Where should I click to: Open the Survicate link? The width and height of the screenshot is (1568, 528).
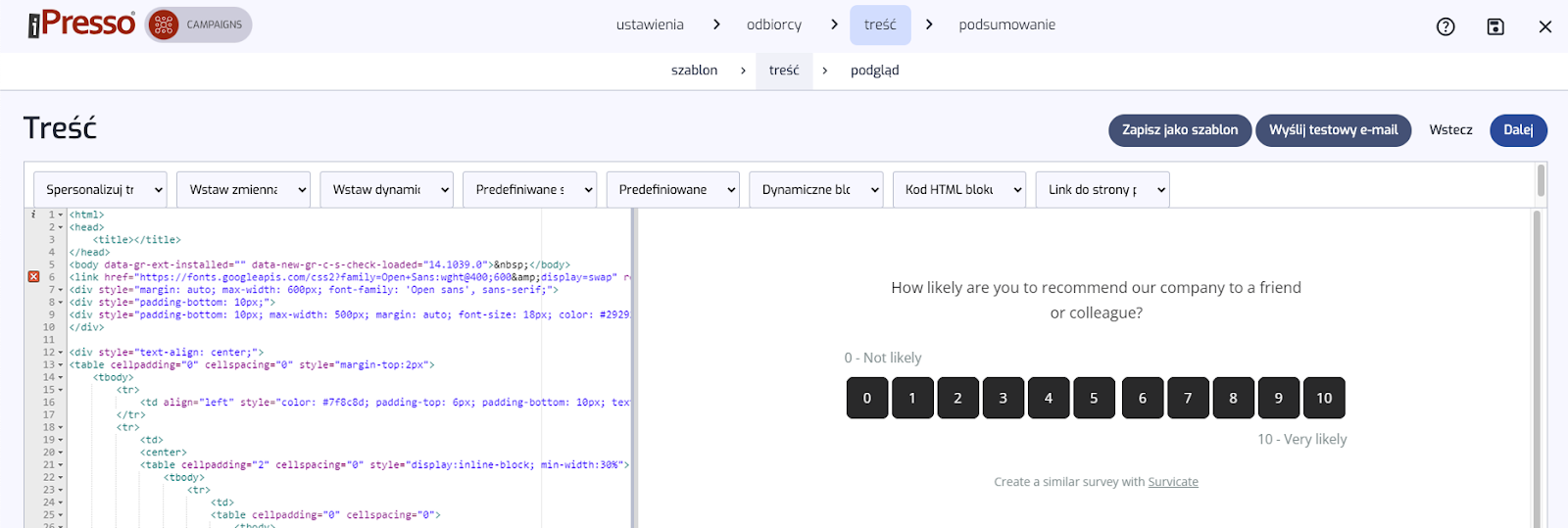(1173, 482)
